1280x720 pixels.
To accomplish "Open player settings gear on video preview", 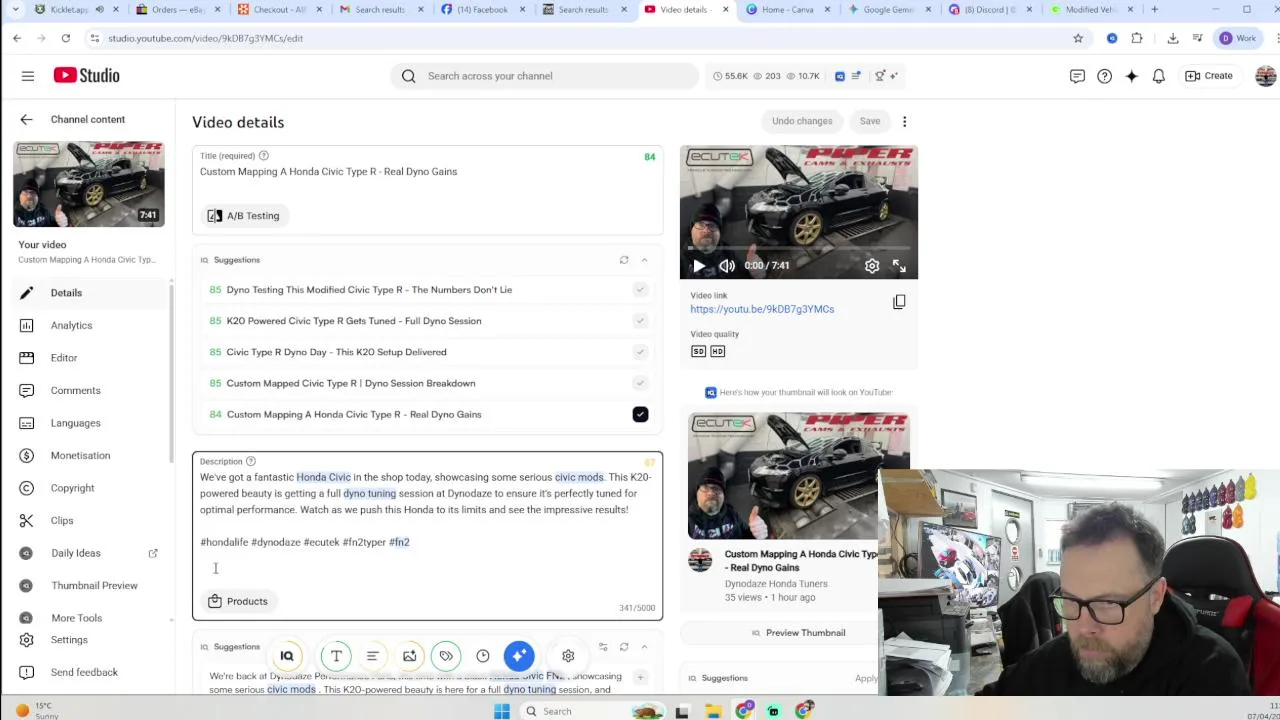I will (872, 266).
